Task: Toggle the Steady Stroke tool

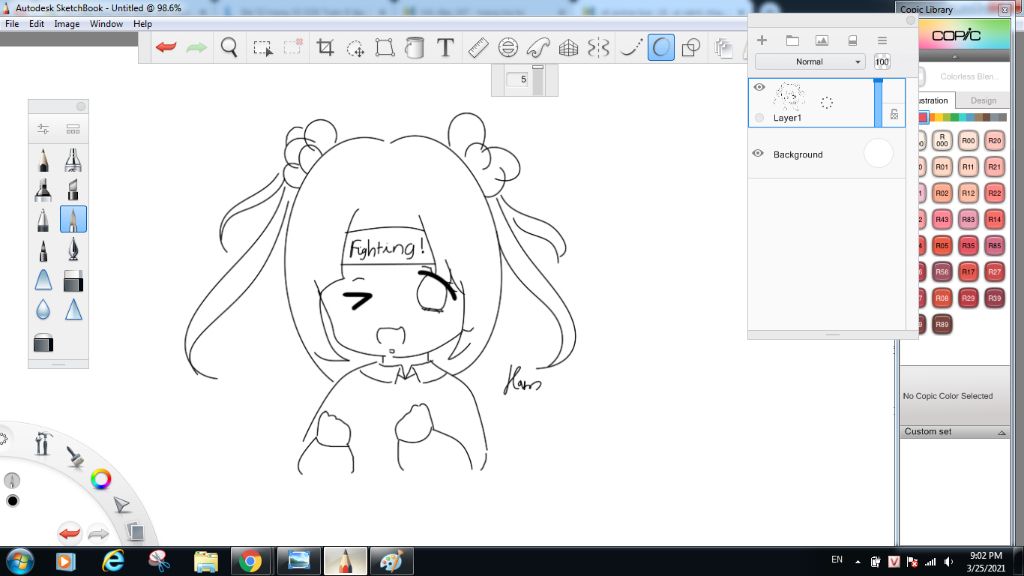Action: pyautogui.click(x=630, y=47)
